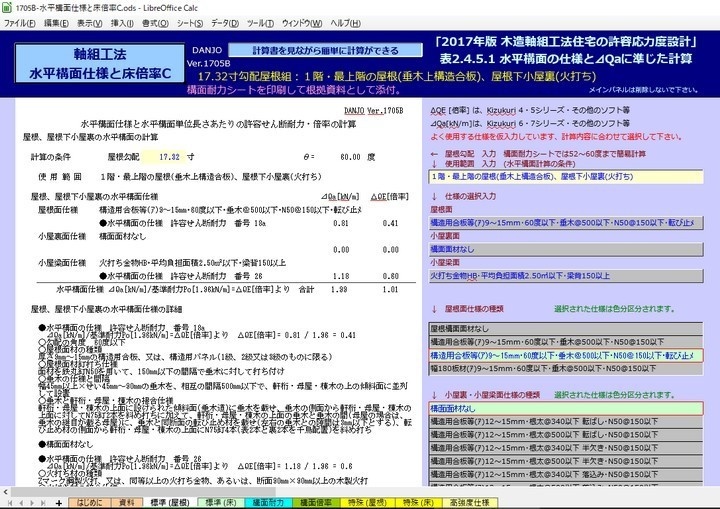Select highlighted 構面面材なし in 小屋裏 list

566,408
